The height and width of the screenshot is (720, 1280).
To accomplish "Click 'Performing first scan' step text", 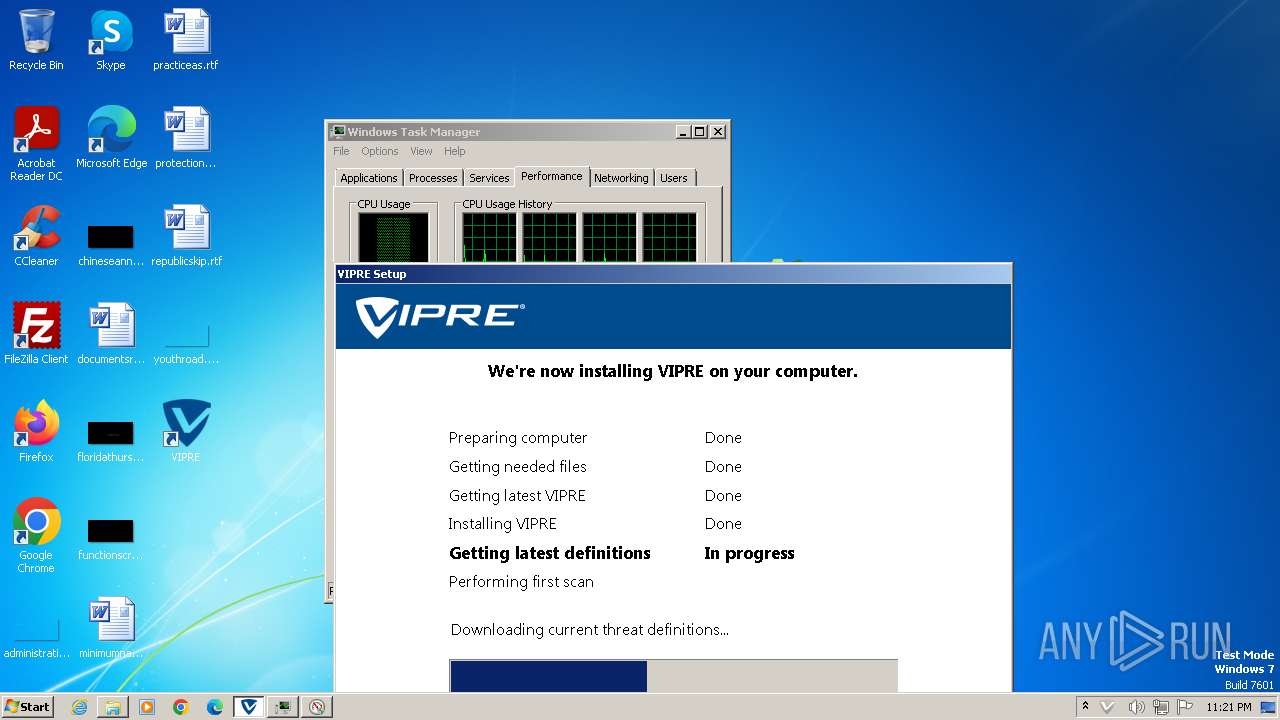I will point(521,582).
